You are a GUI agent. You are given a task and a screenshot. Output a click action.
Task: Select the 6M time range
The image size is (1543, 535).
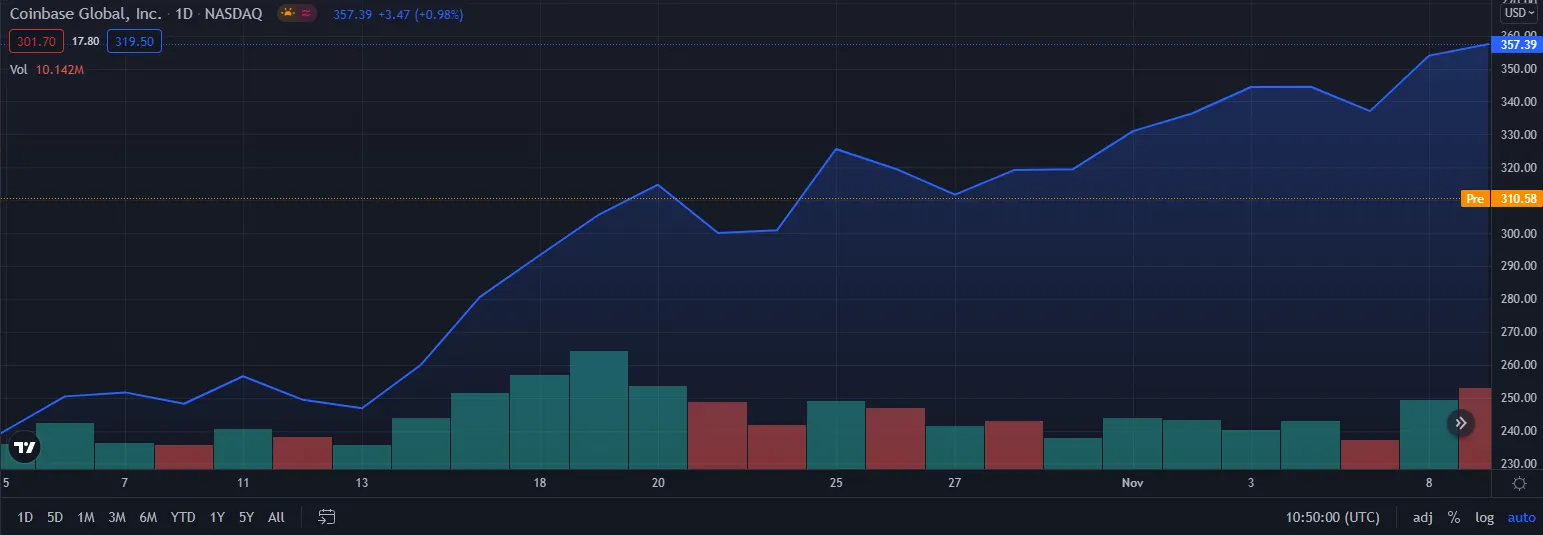(148, 517)
